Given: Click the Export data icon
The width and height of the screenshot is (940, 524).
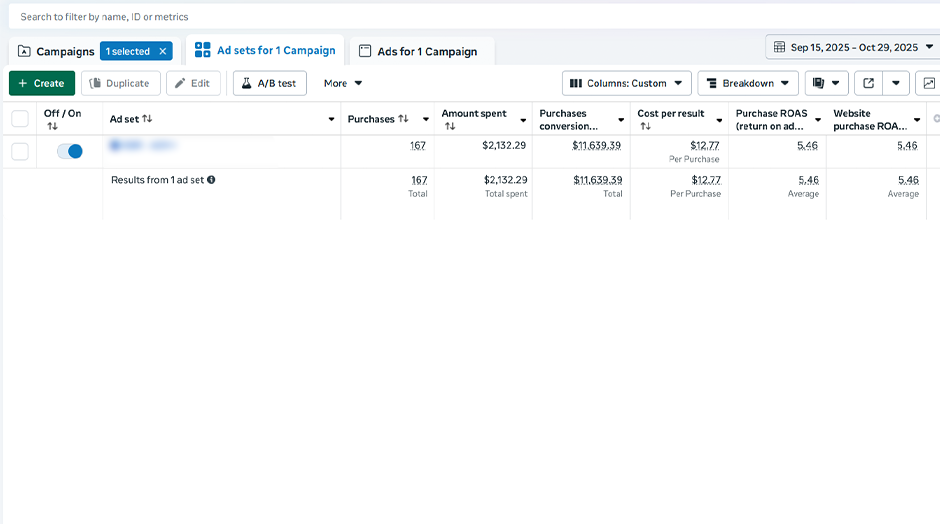Looking at the screenshot, I should [x=868, y=83].
